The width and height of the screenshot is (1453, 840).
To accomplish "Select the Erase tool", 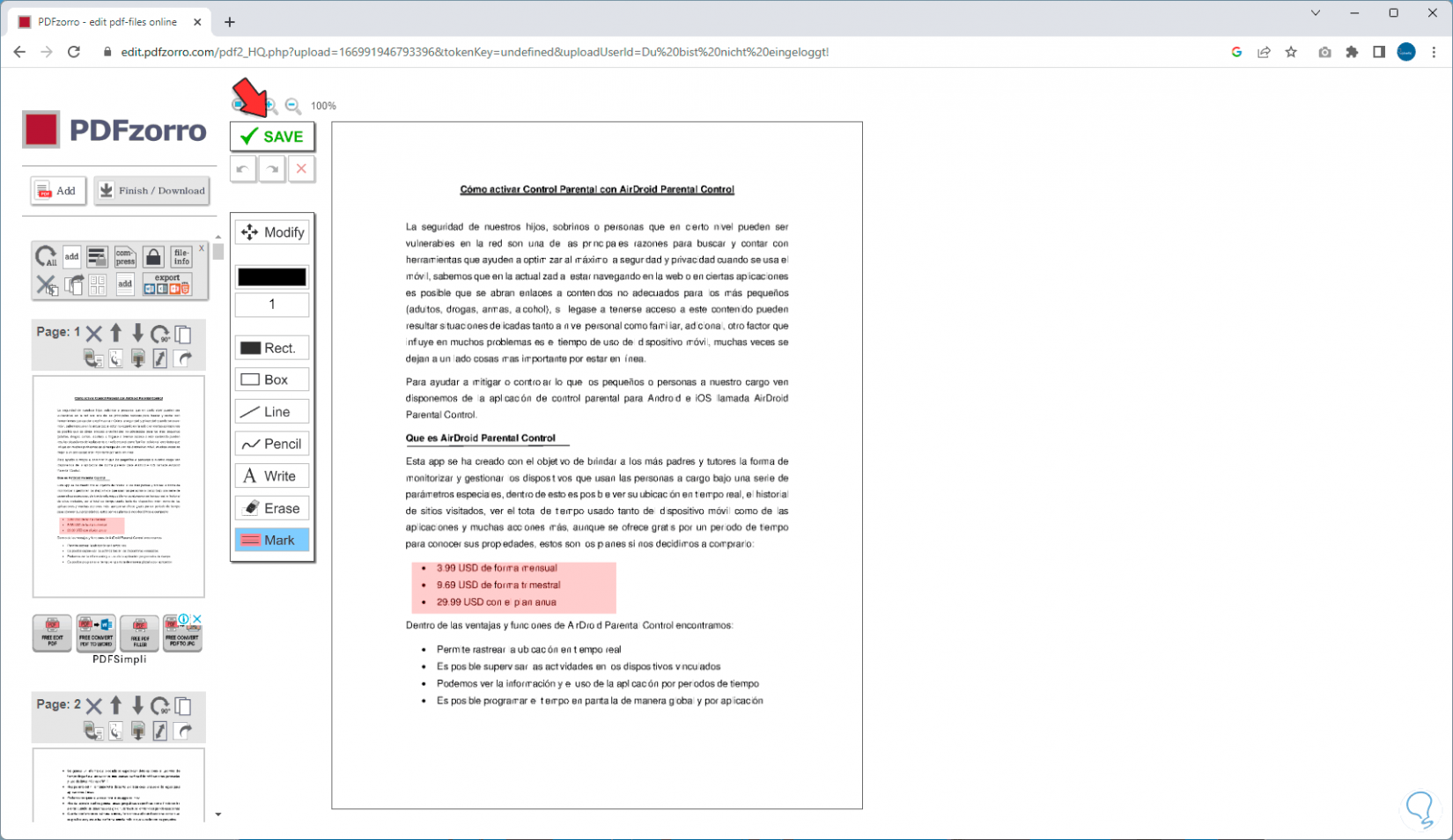I will (272, 508).
